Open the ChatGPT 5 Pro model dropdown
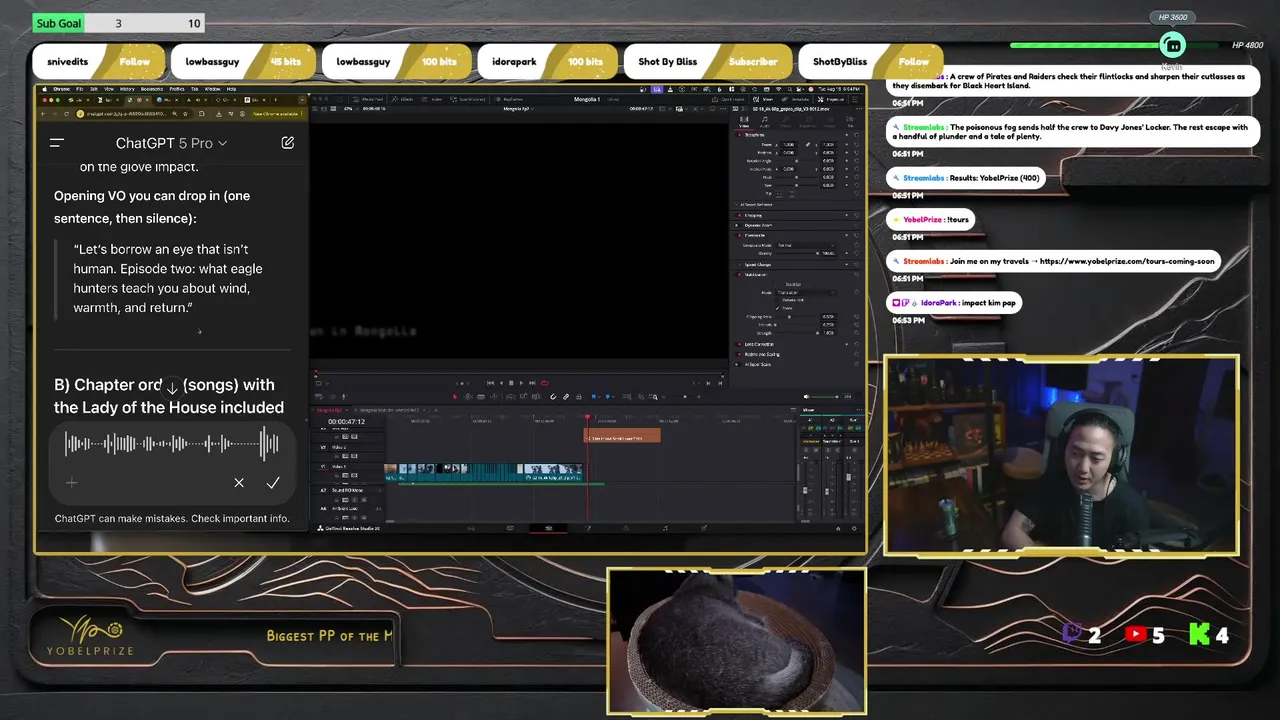Screen dimensions: 1280x720 (171, 143)
